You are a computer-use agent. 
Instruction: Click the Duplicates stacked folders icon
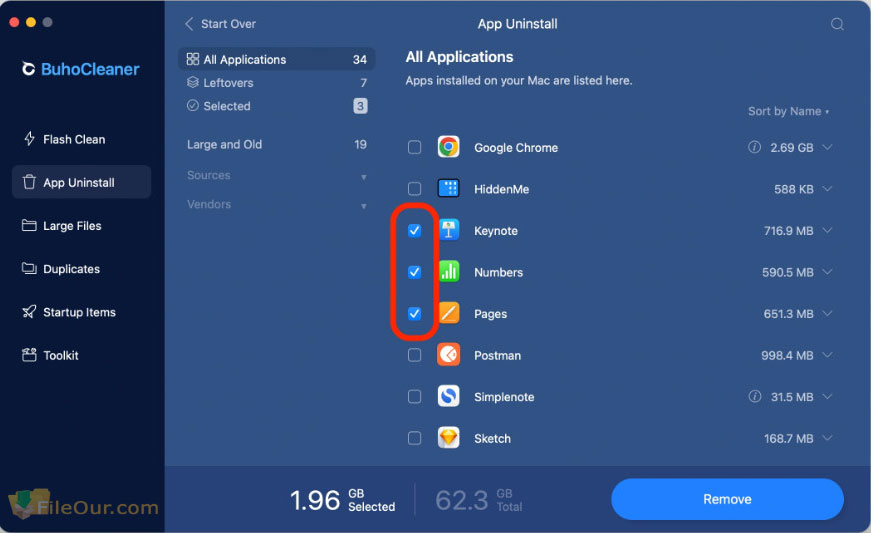[29, 269]
